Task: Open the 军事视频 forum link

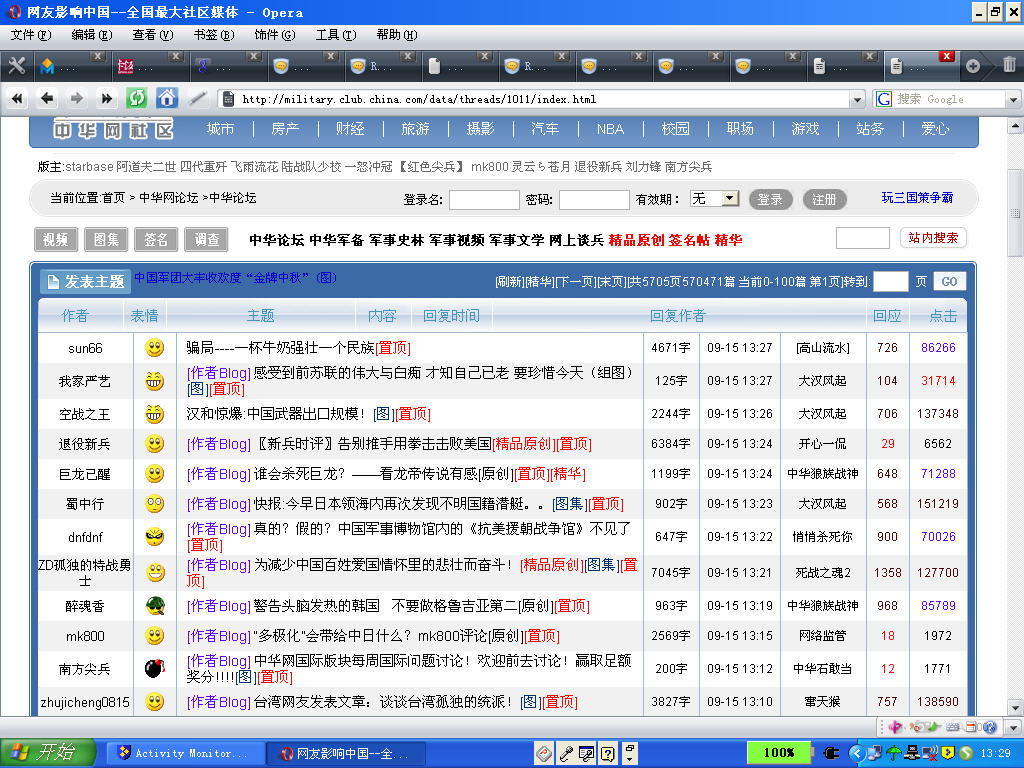Action: (x=456, y=240)
